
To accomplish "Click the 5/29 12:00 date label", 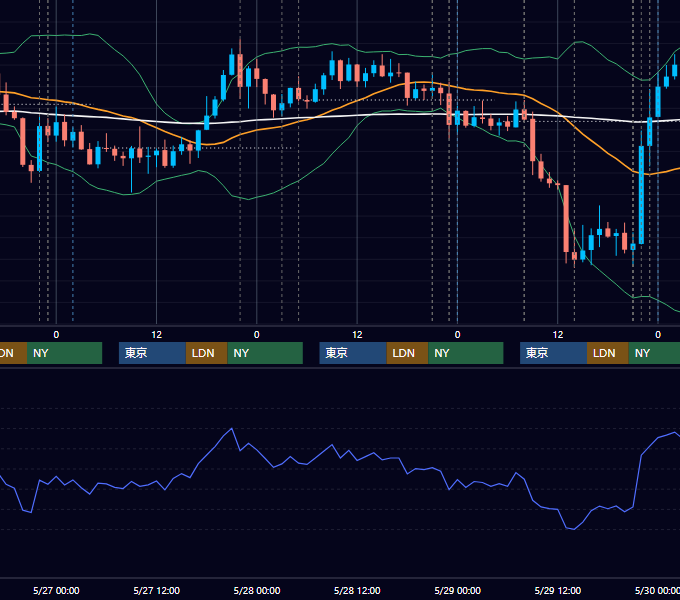I will point(558,590).
